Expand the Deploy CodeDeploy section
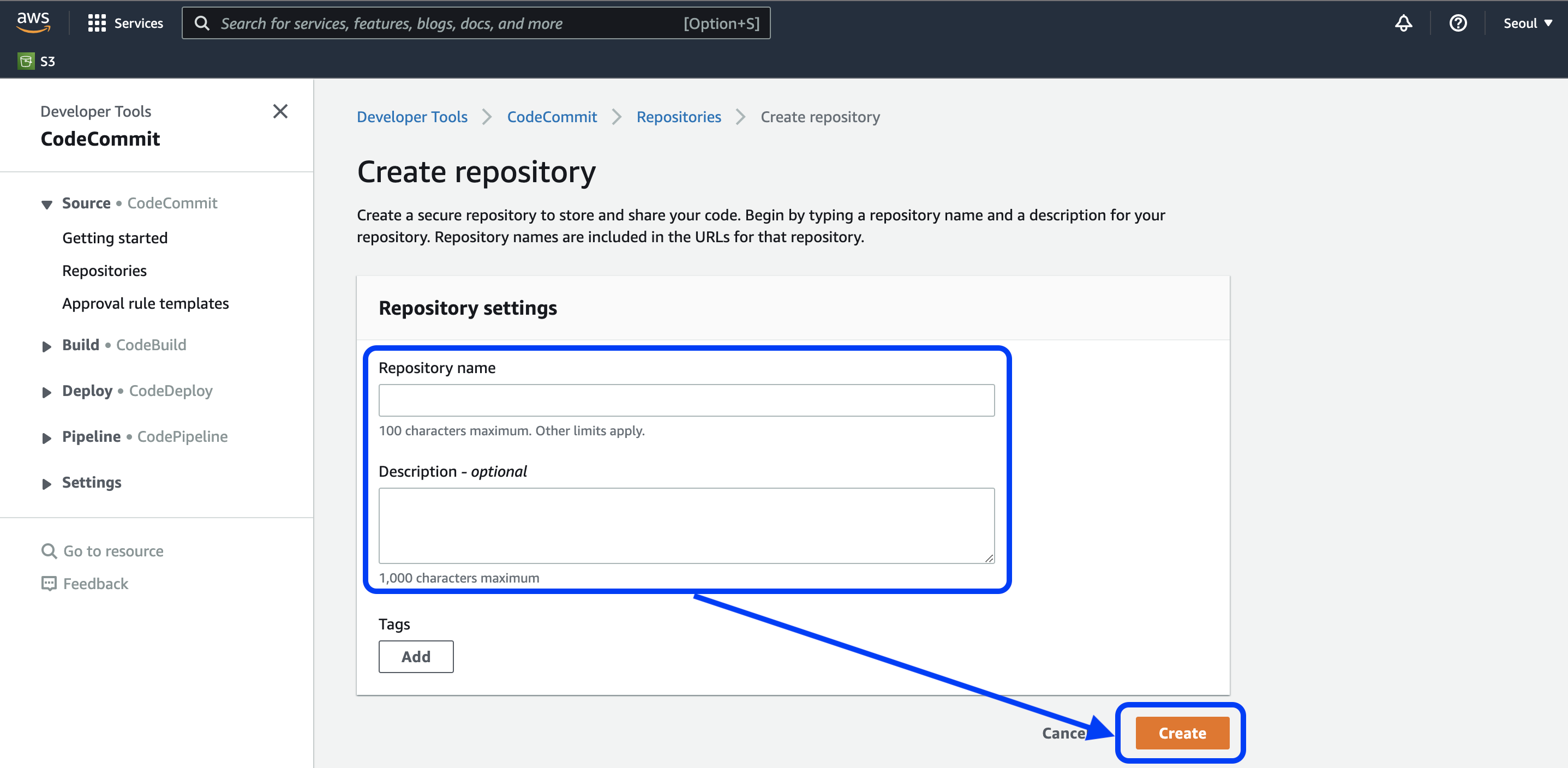Screen dimensions: 1568x768 [47, 392]
